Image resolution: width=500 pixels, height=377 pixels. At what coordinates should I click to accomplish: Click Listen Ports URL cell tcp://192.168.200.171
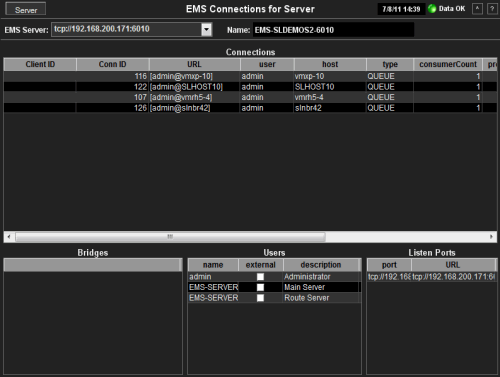coord(453,277)
